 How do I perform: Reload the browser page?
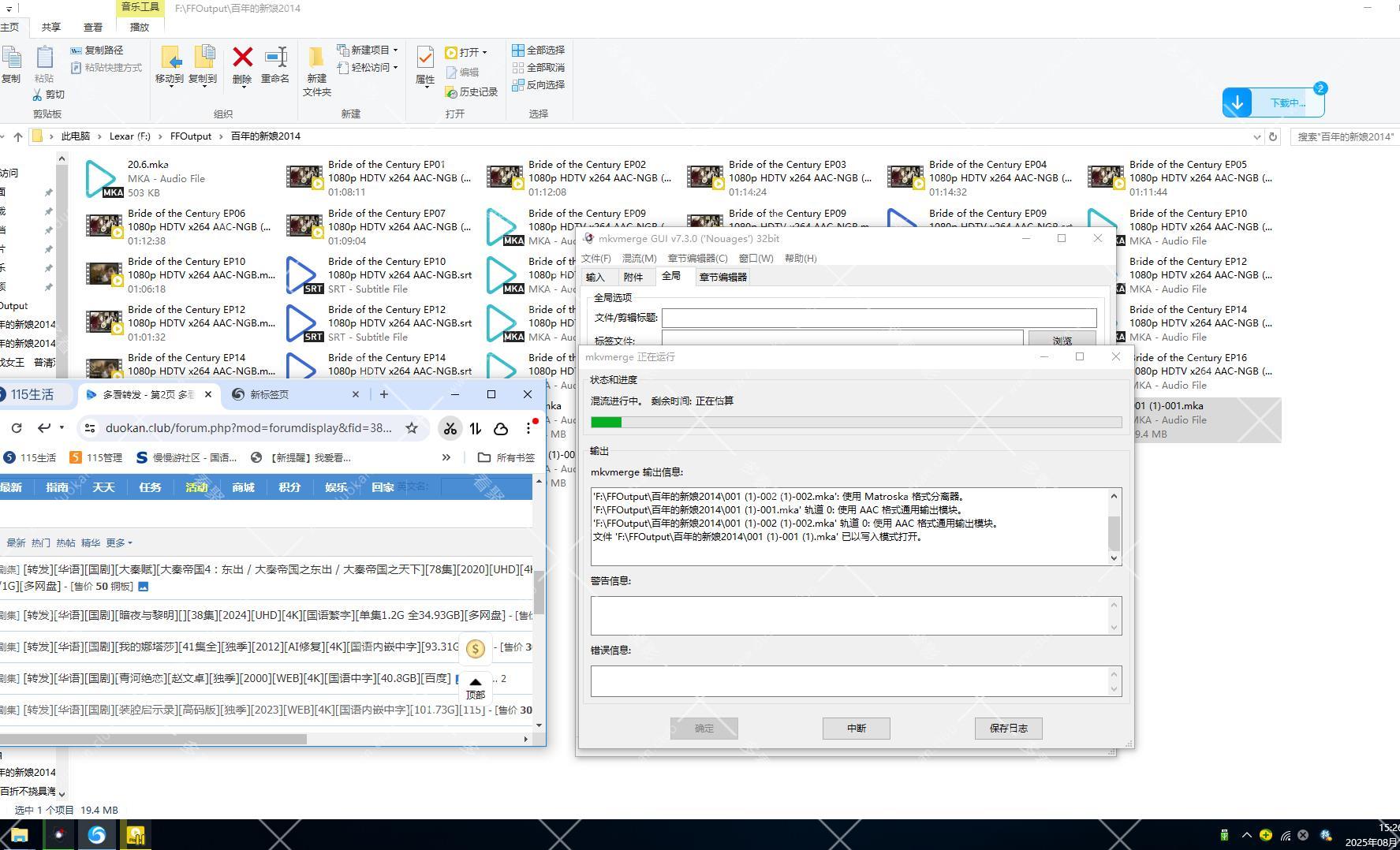point(17,428)
